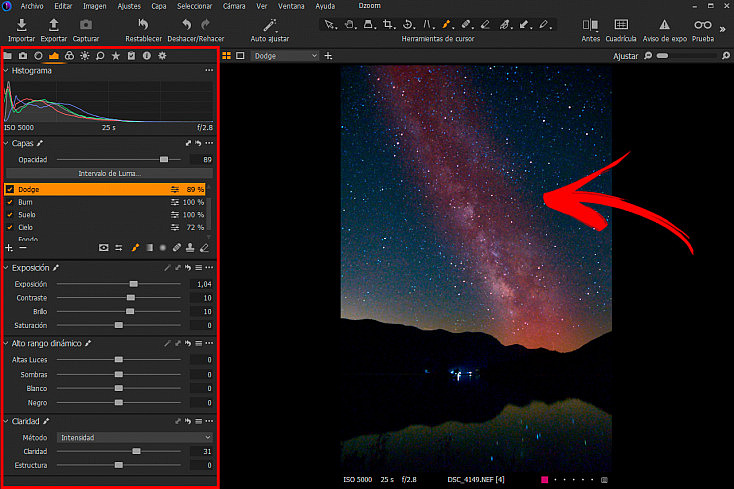734x489 pixels.
Task: Toggle the Burn layer checkbox
Action: tap(10, 202)
